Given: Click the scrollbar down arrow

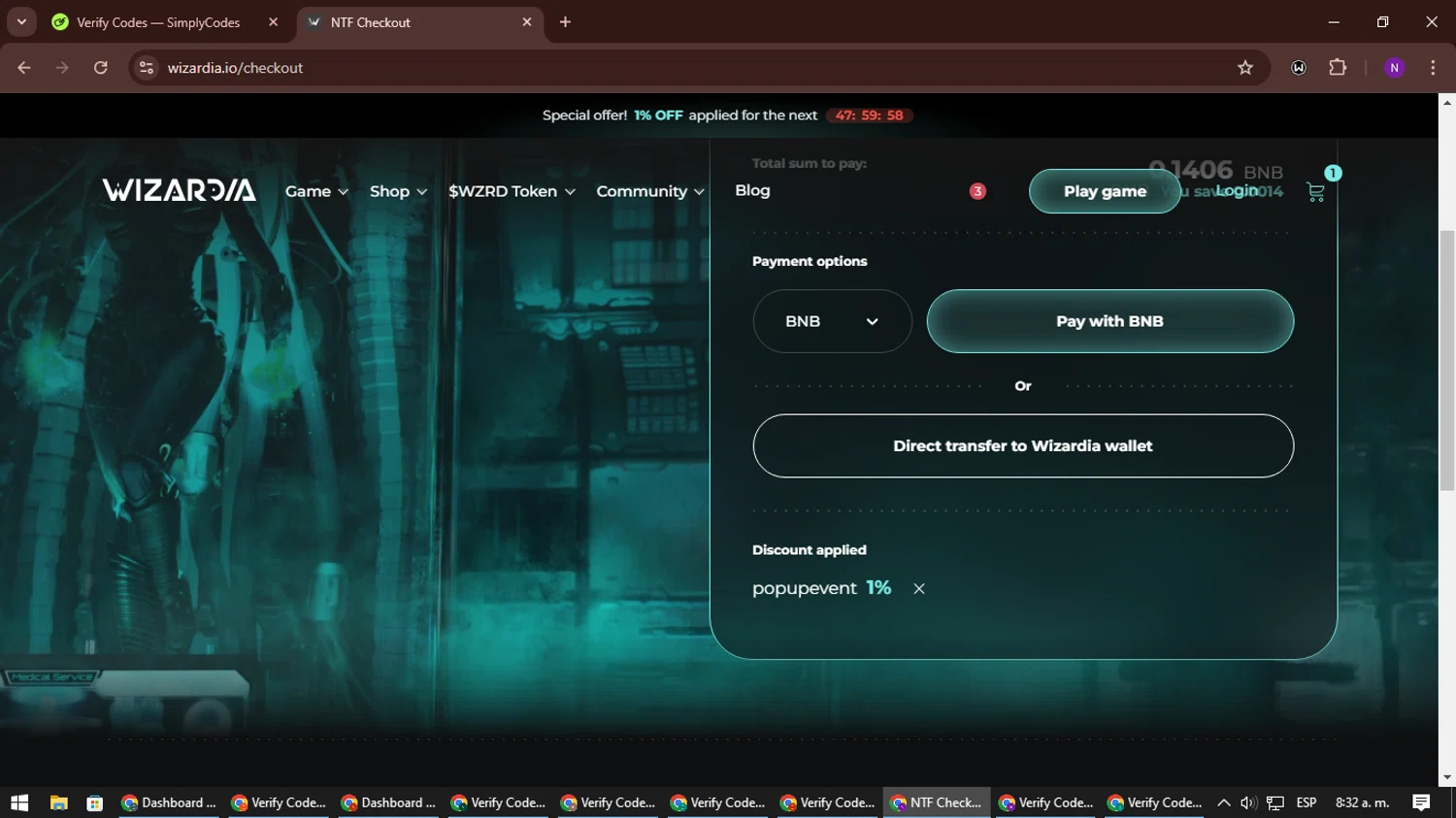Looking at the screenshot, I should click(1447, 777).
